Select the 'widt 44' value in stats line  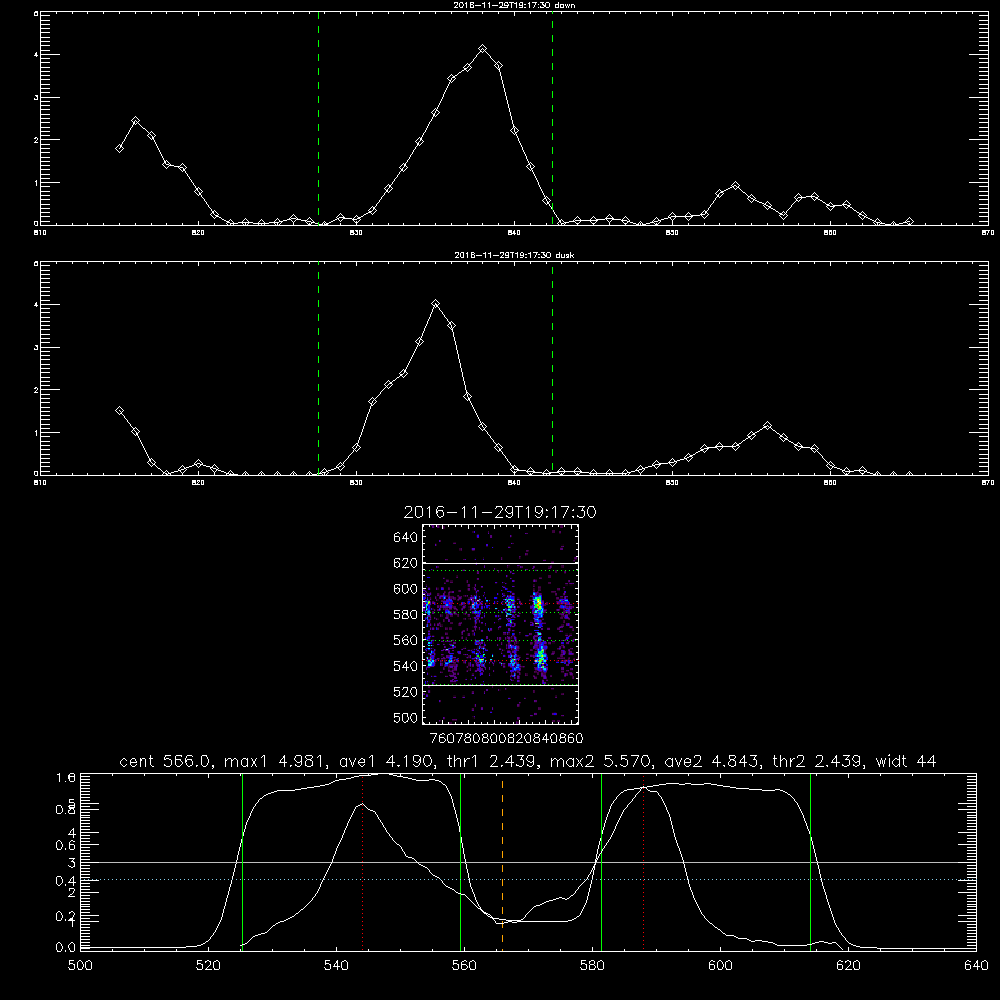(906, 761)
